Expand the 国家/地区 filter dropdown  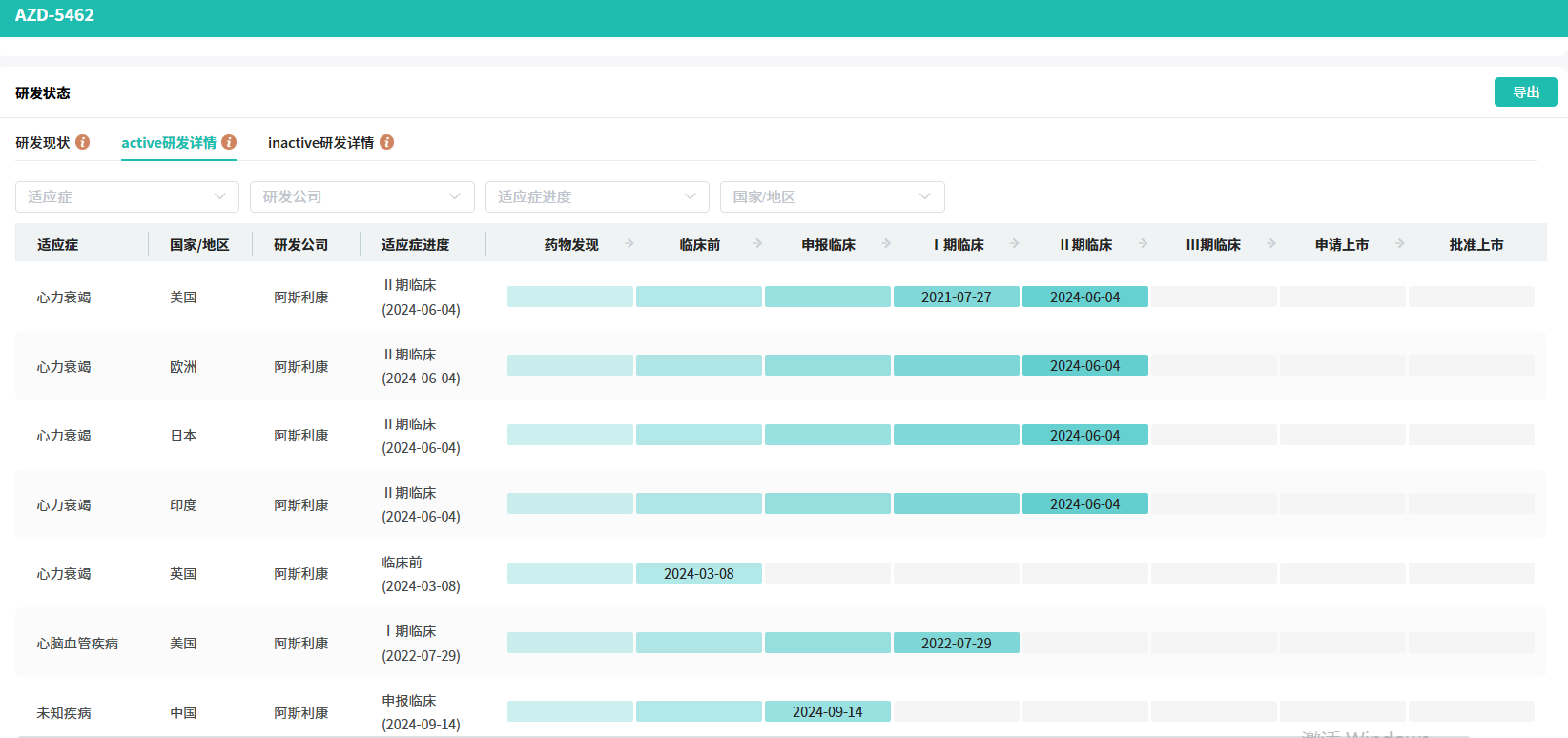(832, 196)
